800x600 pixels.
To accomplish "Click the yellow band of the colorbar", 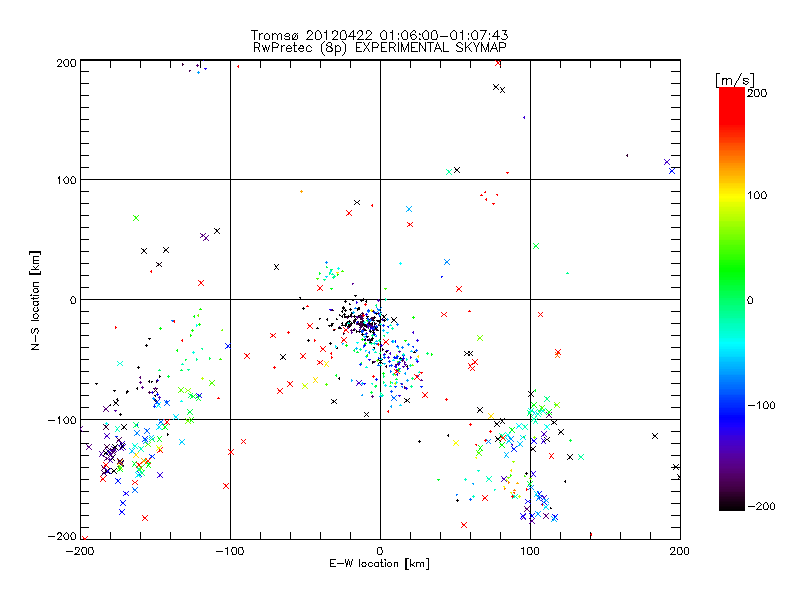I will pyautogui.click(x=732, y=195).
